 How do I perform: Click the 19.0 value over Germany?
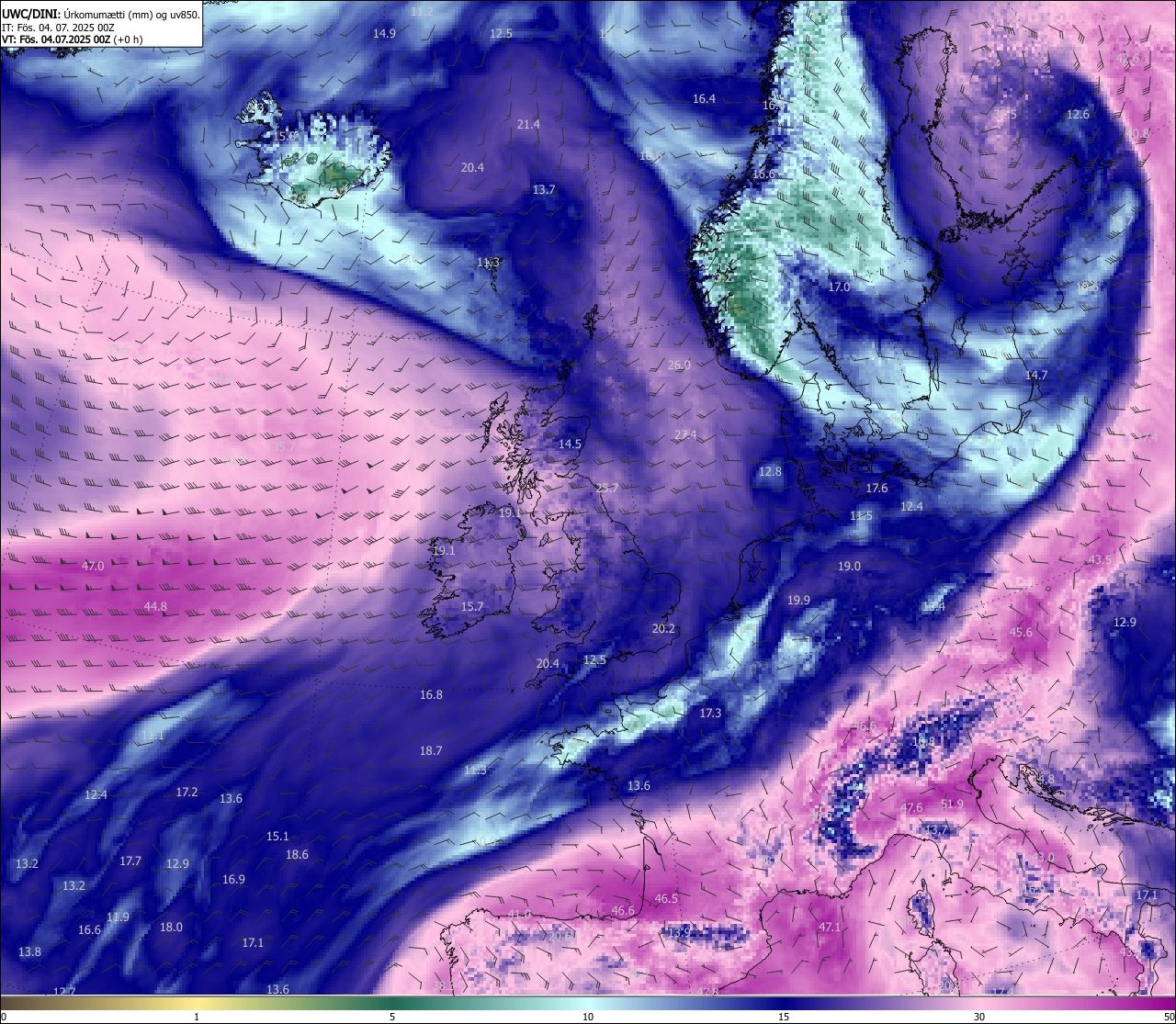point(849,567)
